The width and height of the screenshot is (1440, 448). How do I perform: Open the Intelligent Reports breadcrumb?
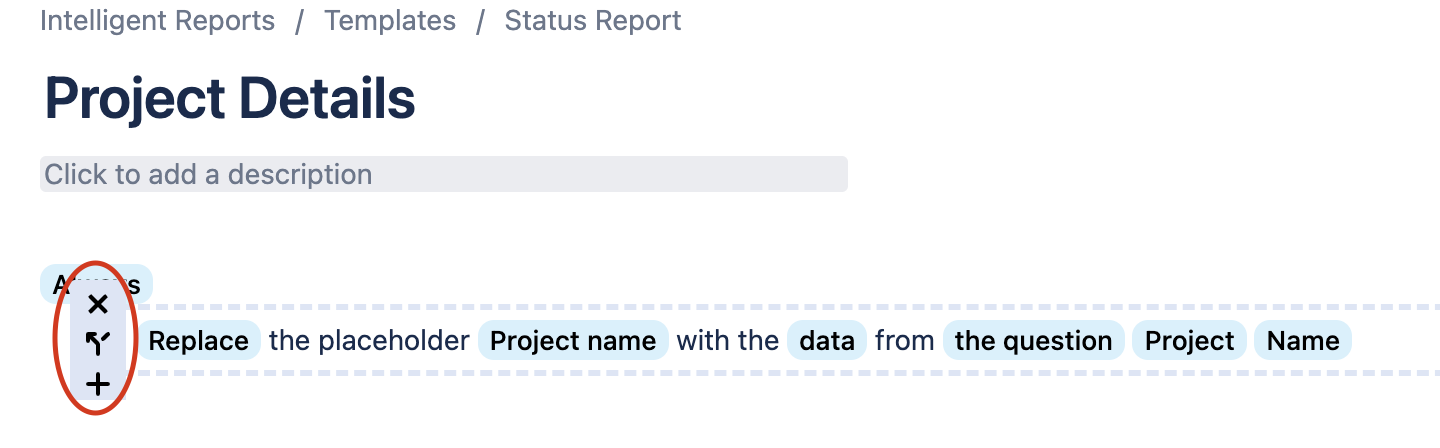pyautogui.click(x=157, y=21)
